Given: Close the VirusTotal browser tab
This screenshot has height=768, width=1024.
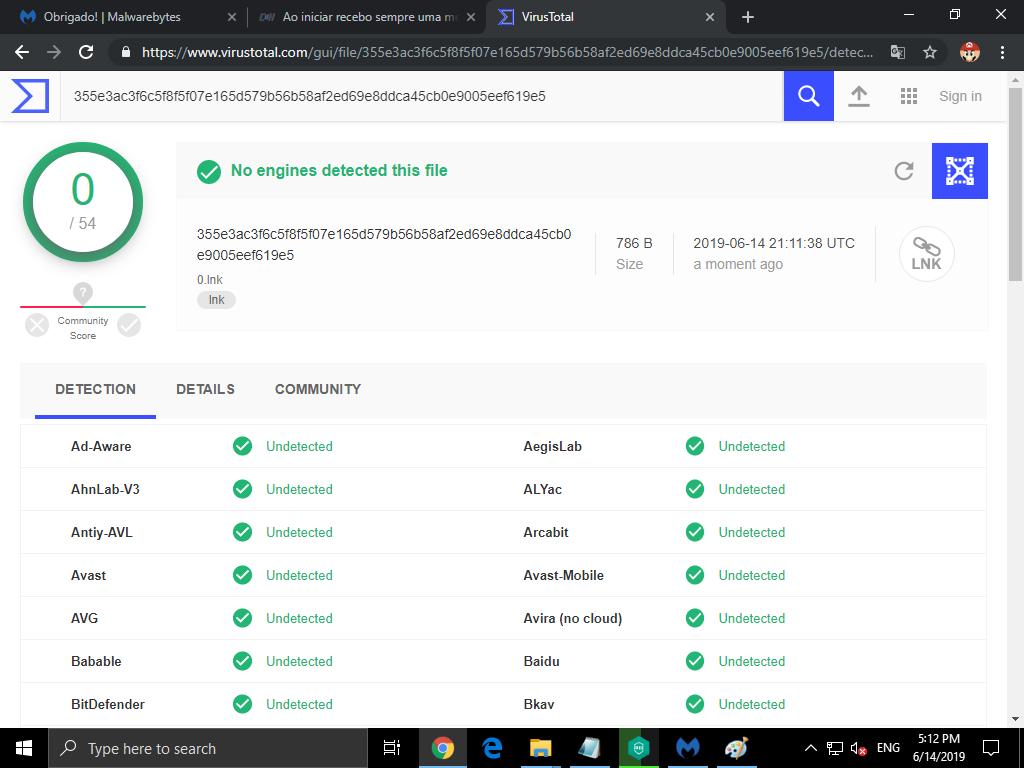Looking at the screenshot, I should (x=710, y=17).
